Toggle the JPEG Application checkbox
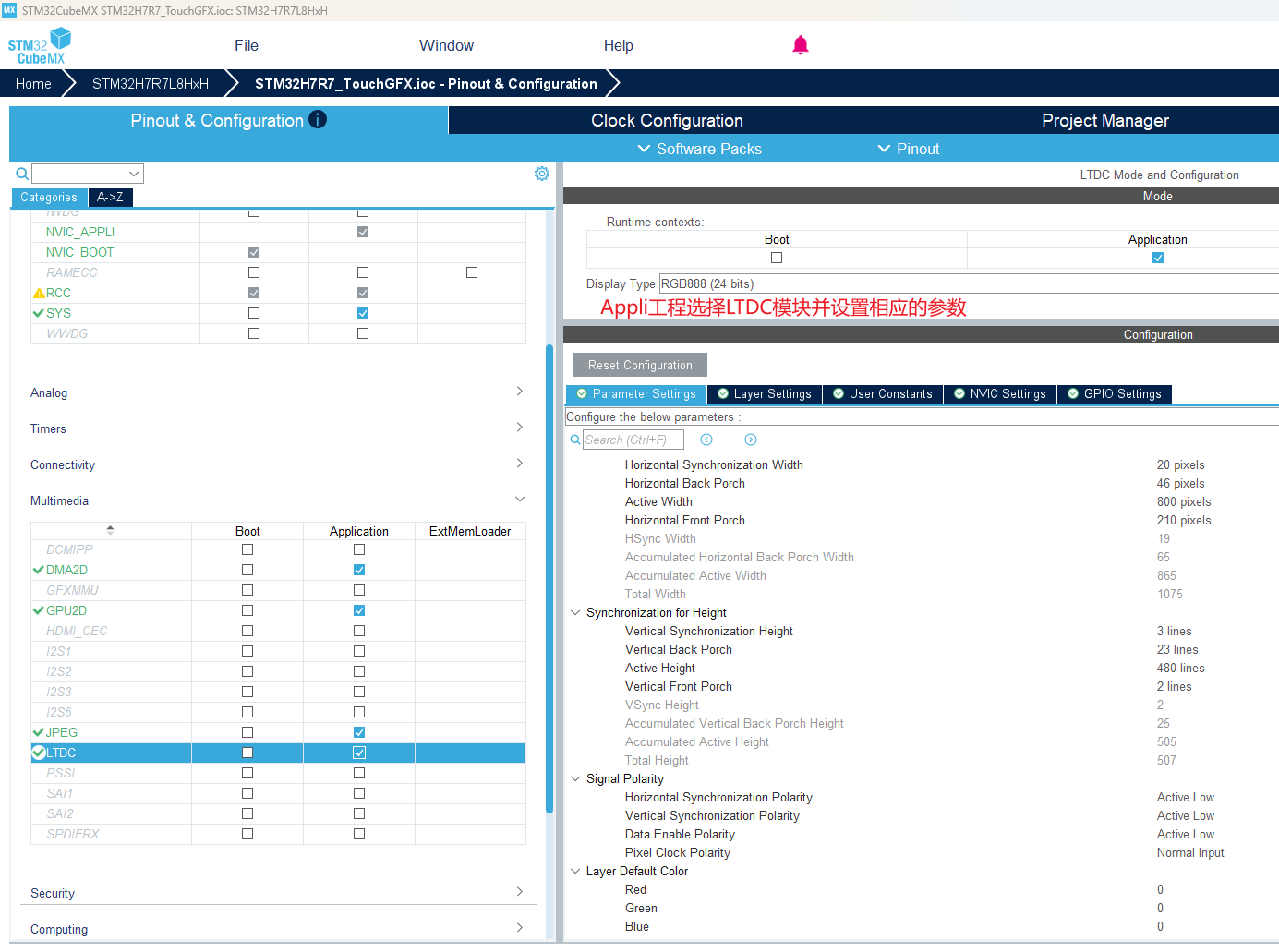 359,732
